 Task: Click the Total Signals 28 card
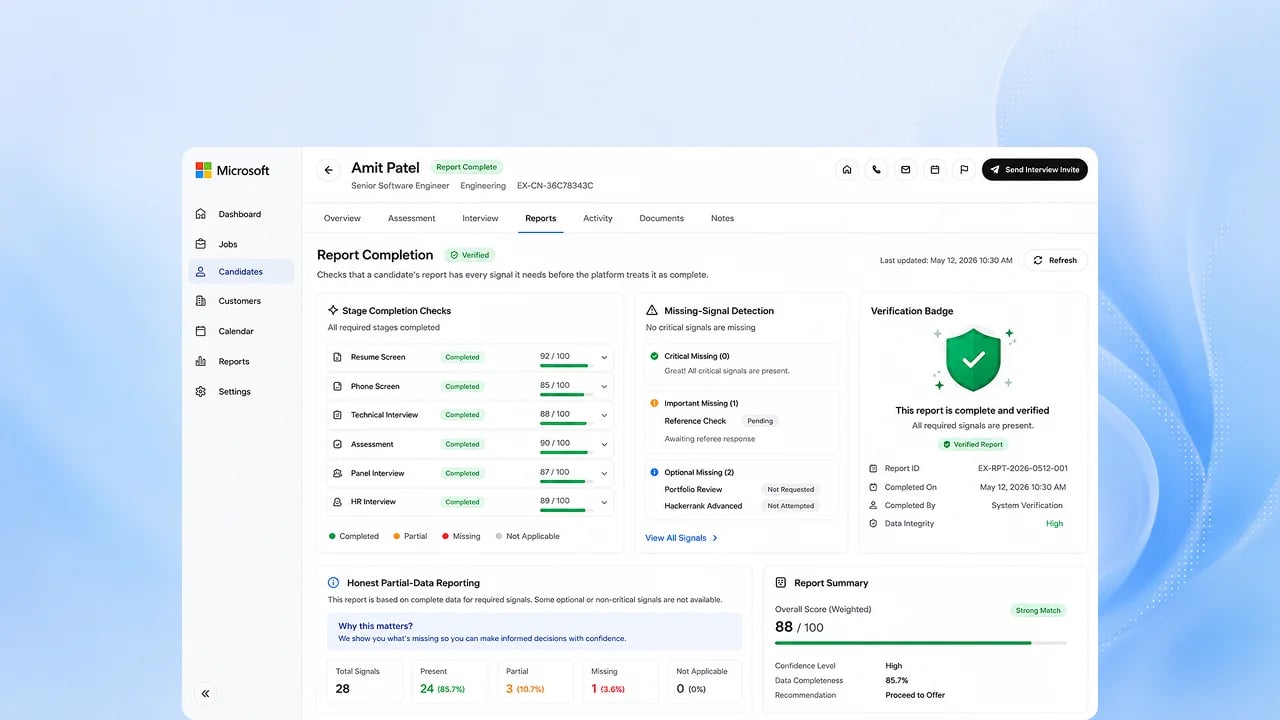(x=365, y=680)
